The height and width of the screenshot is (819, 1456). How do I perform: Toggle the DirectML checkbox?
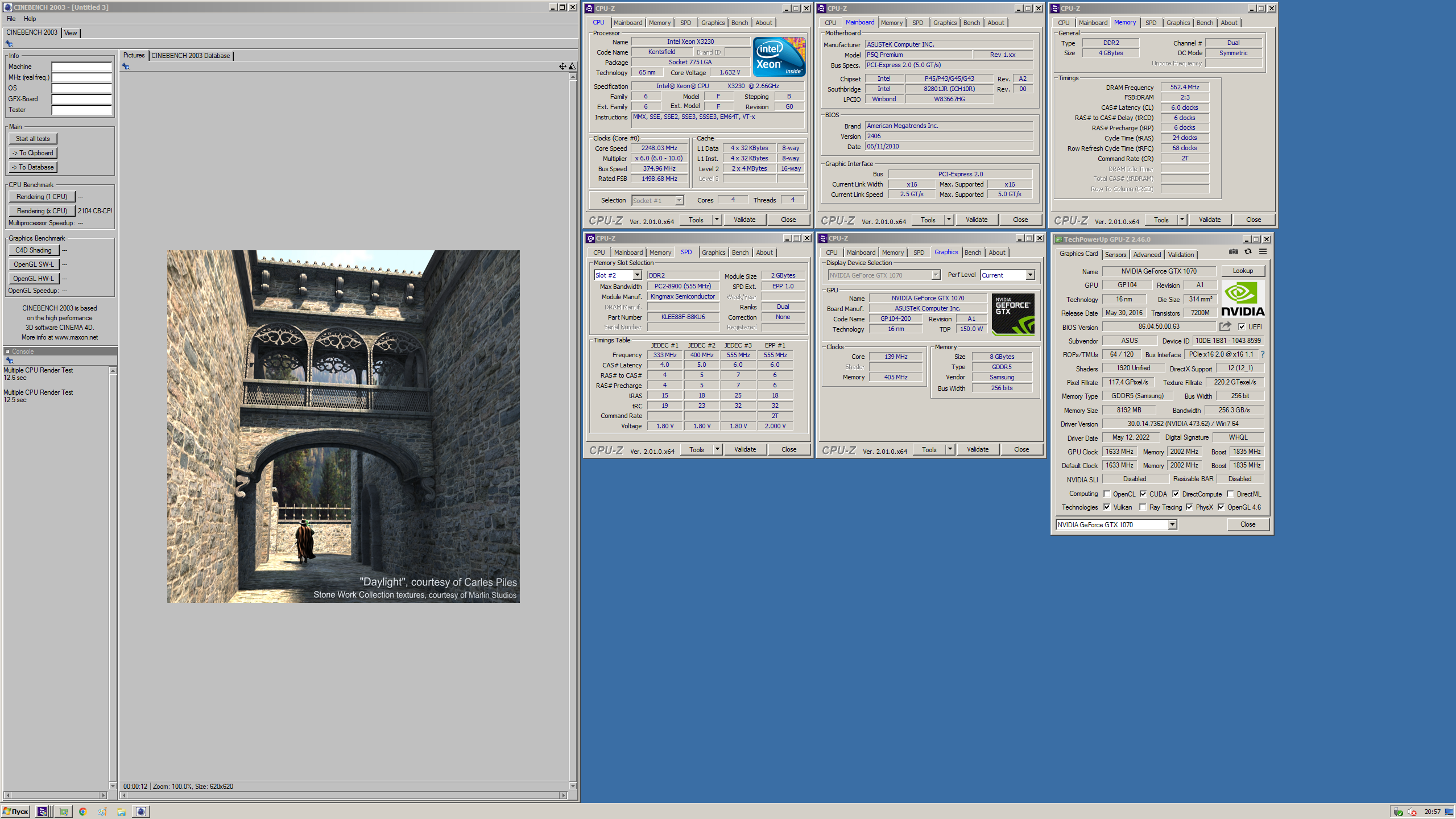(1230, 494)
